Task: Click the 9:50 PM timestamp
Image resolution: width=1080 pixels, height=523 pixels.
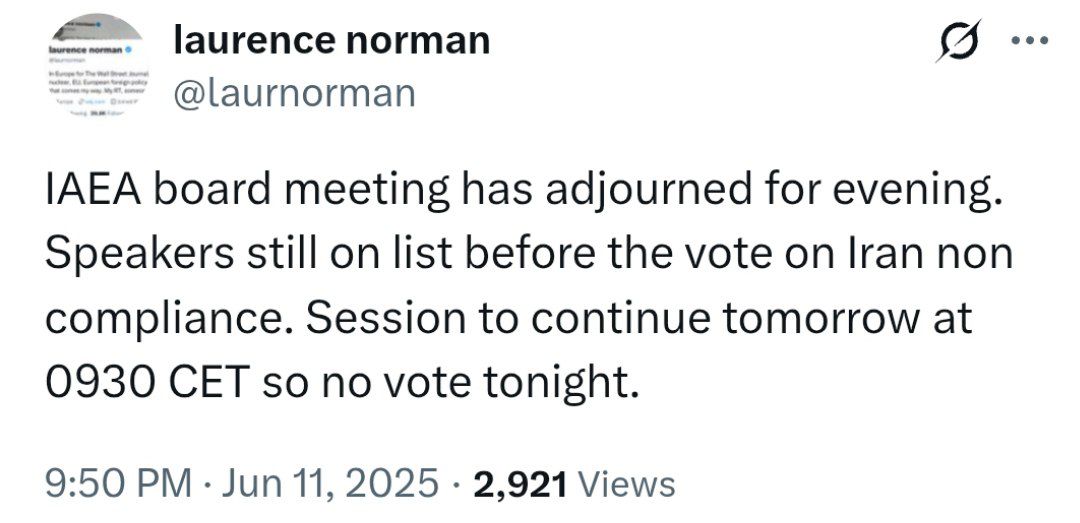Action: click(x=118, y=482)
